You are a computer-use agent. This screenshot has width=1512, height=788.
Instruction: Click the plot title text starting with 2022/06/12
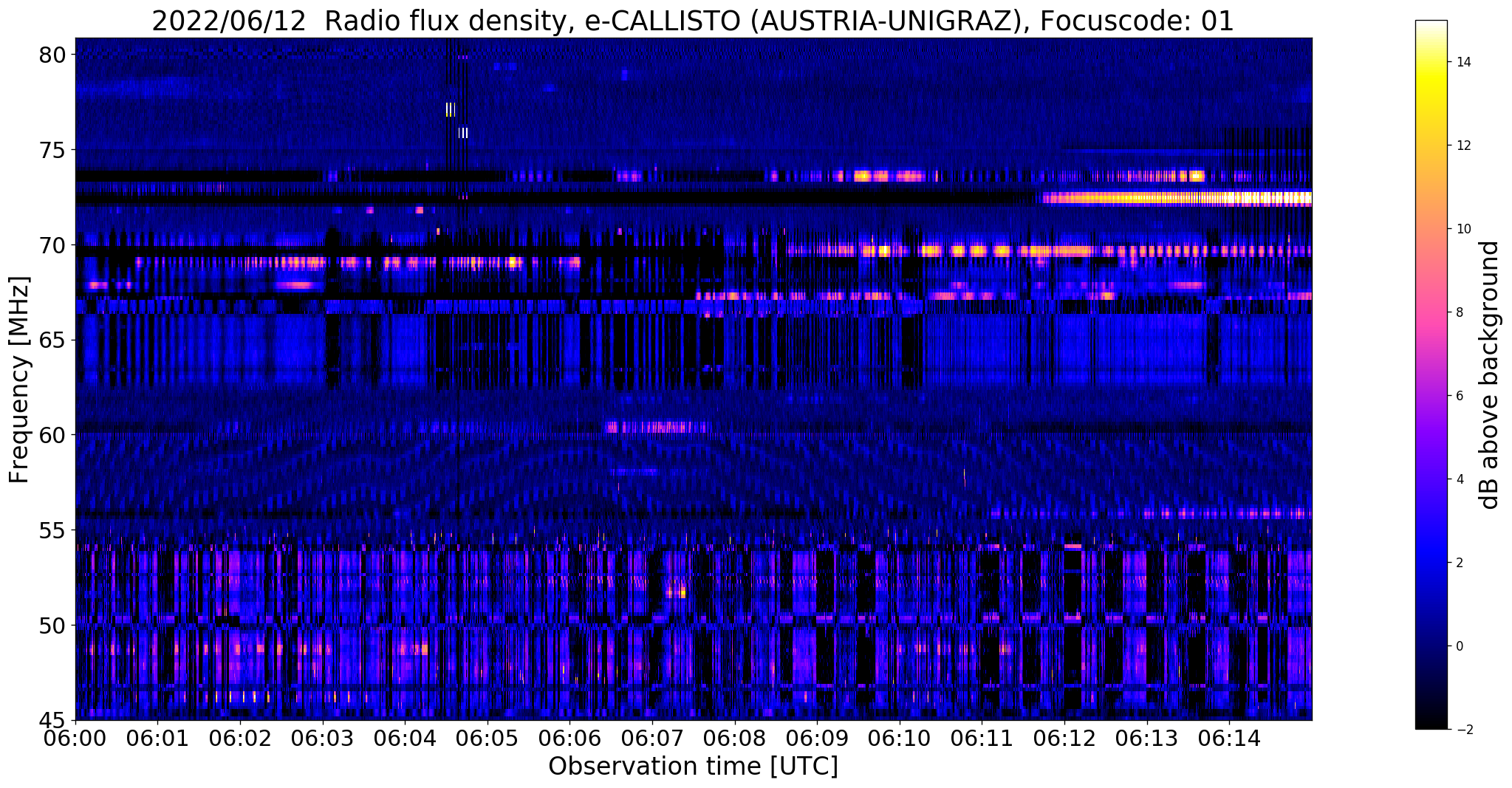coord(693,21)
